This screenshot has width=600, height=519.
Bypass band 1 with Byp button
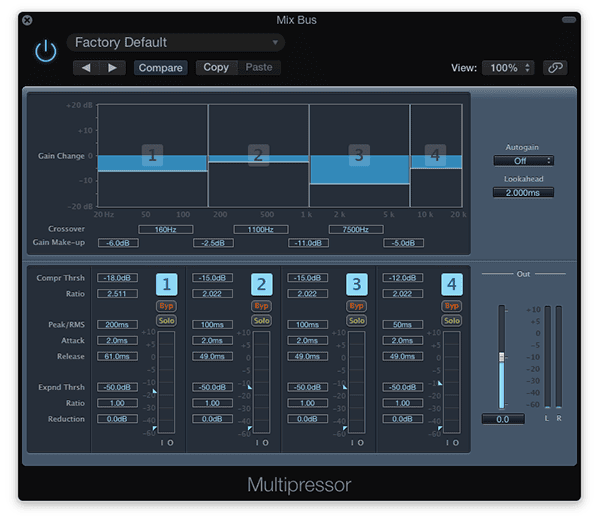click(166, 306)
